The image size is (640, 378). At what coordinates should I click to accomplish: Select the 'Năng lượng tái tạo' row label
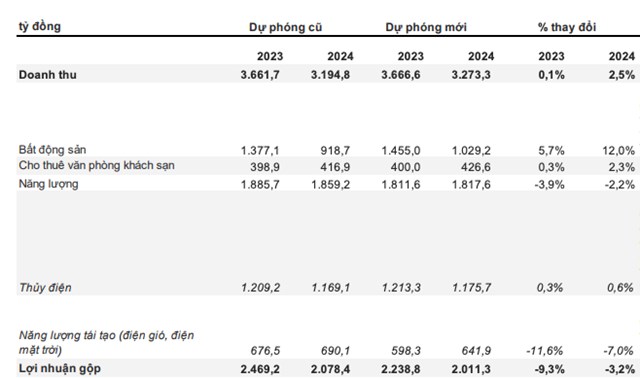[x=107, y=342]
